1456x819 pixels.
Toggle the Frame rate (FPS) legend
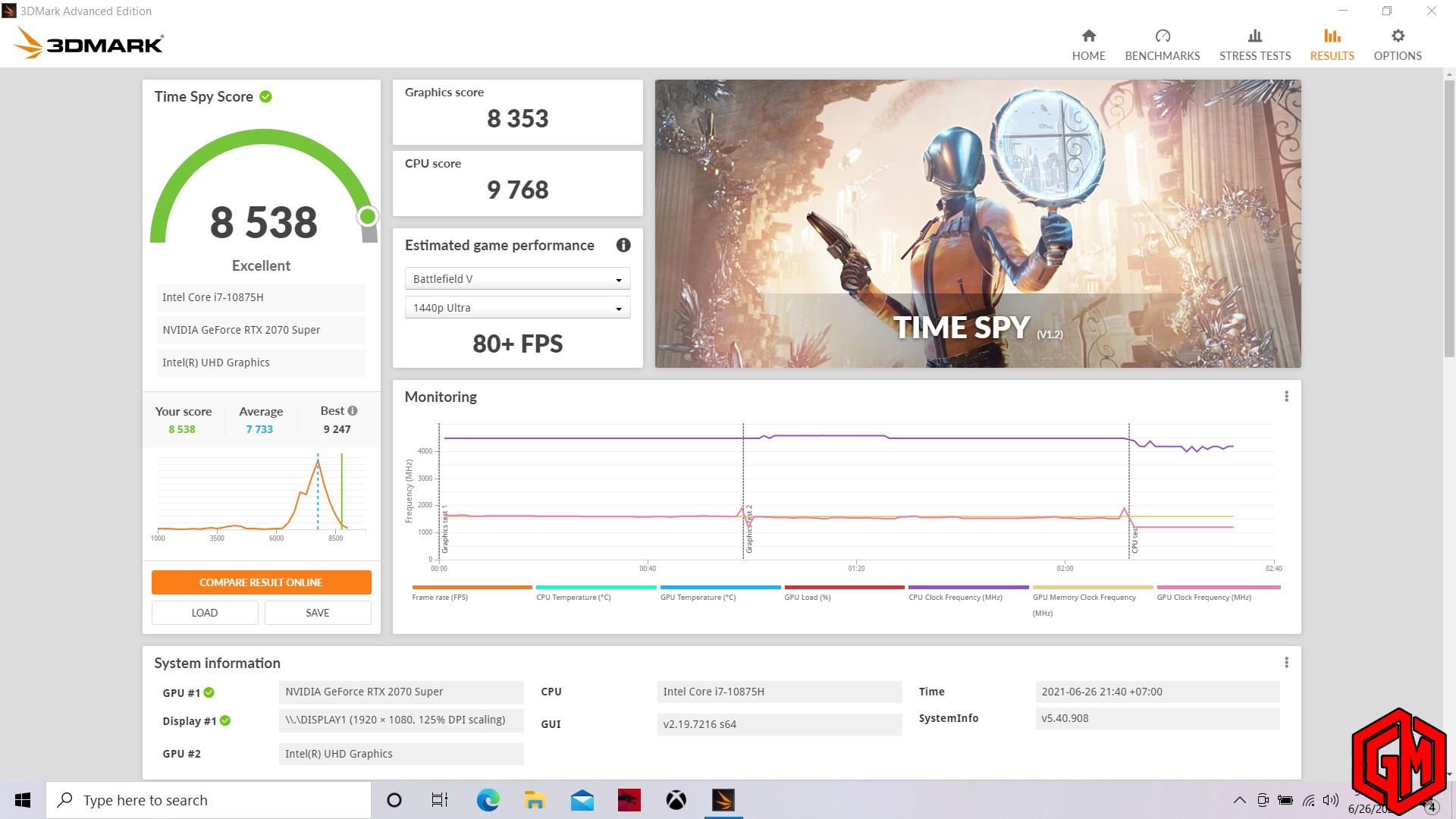pyautogui.click(x=472, y=593)
